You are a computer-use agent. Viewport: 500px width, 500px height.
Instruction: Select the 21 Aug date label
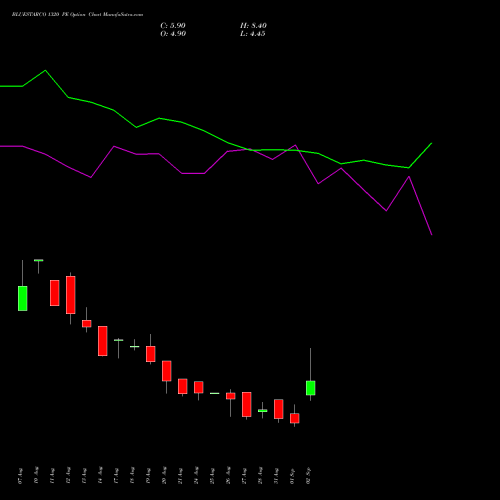coord(180,476)
